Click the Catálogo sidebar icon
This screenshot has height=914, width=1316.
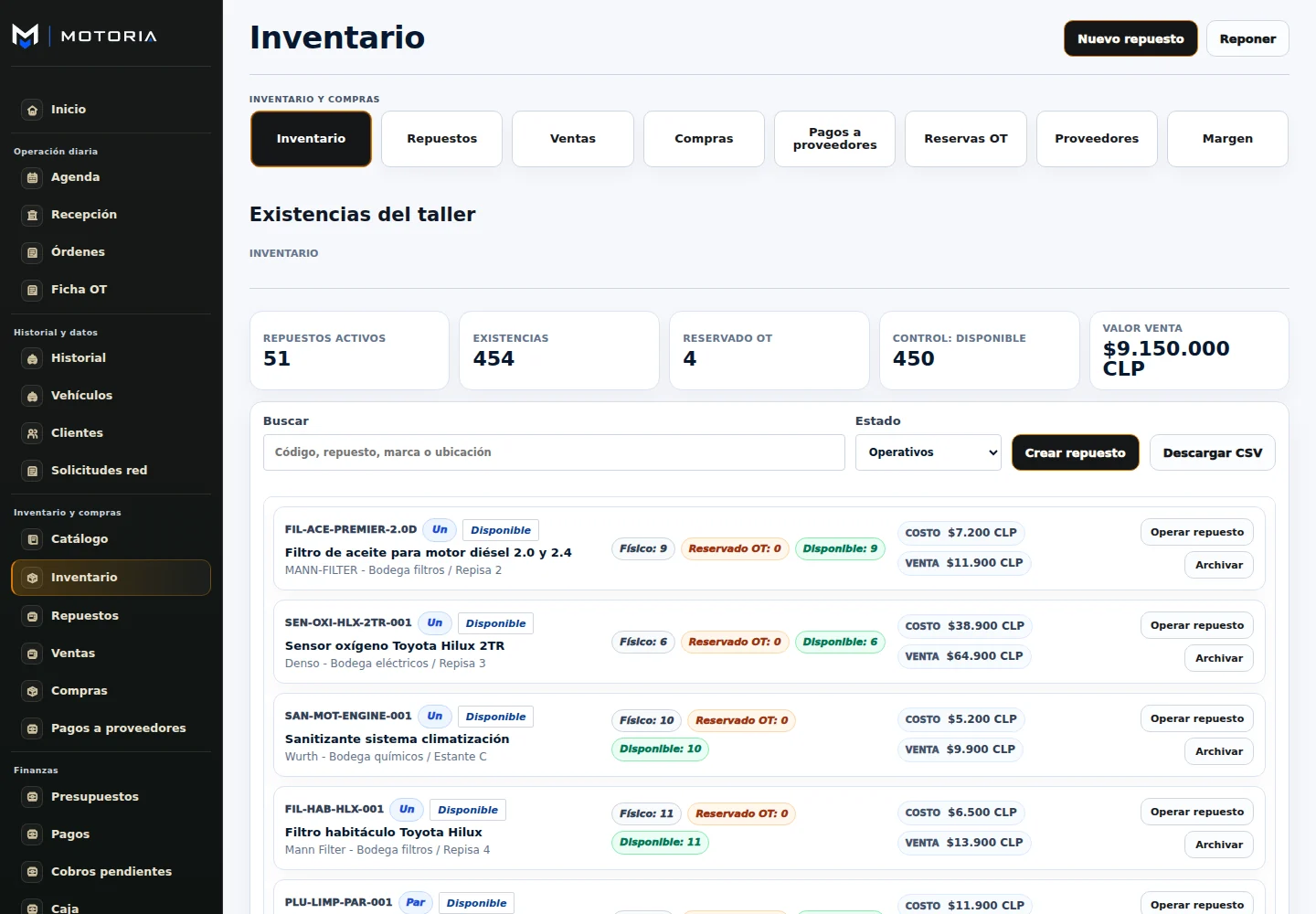32,539
